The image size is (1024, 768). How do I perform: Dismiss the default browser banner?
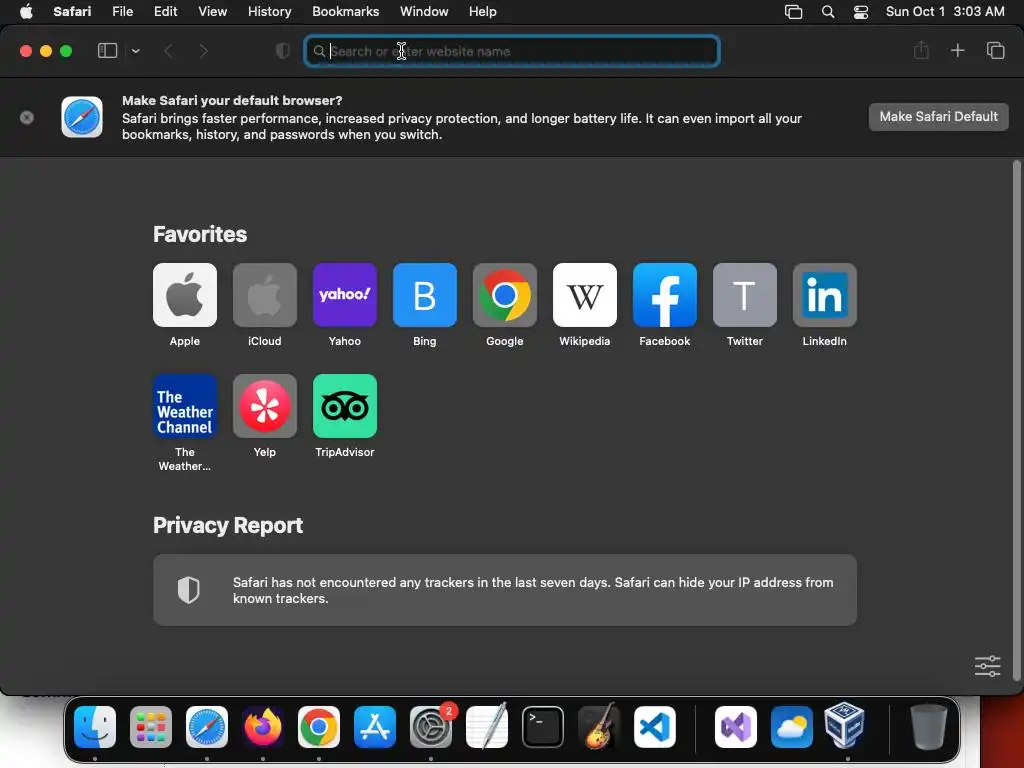[x=27, y=118]
